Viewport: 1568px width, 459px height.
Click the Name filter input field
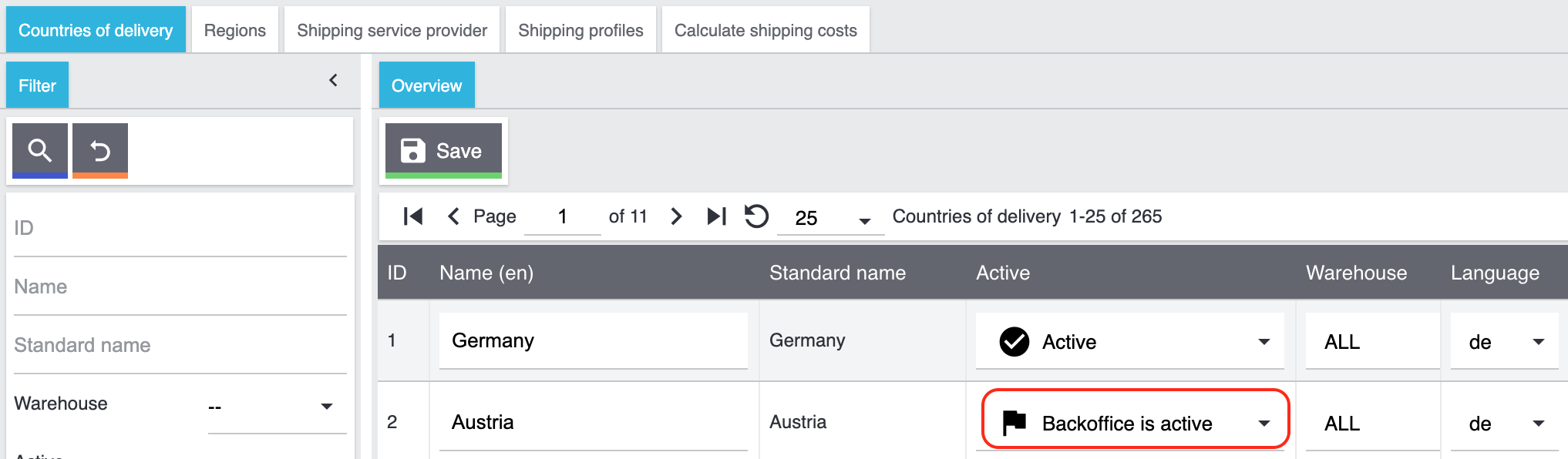(x=180, y=287)
